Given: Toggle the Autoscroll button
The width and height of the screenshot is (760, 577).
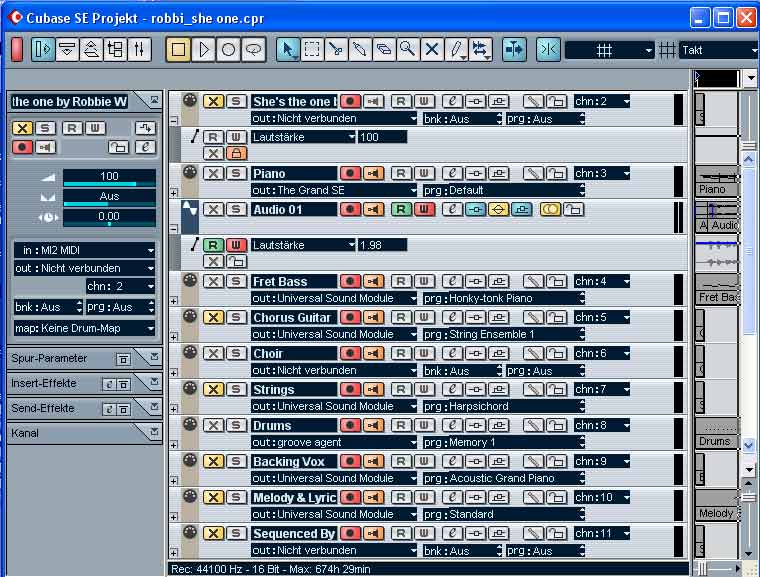Looking at the screenshot, I should point(514,49).
